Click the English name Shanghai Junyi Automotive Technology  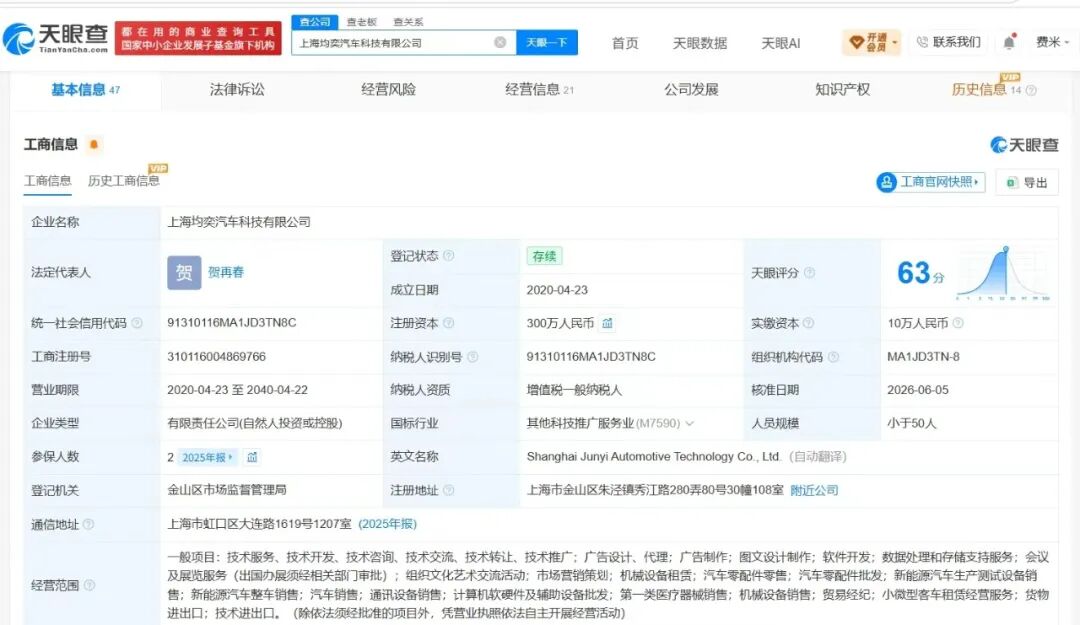coord(654,456)
